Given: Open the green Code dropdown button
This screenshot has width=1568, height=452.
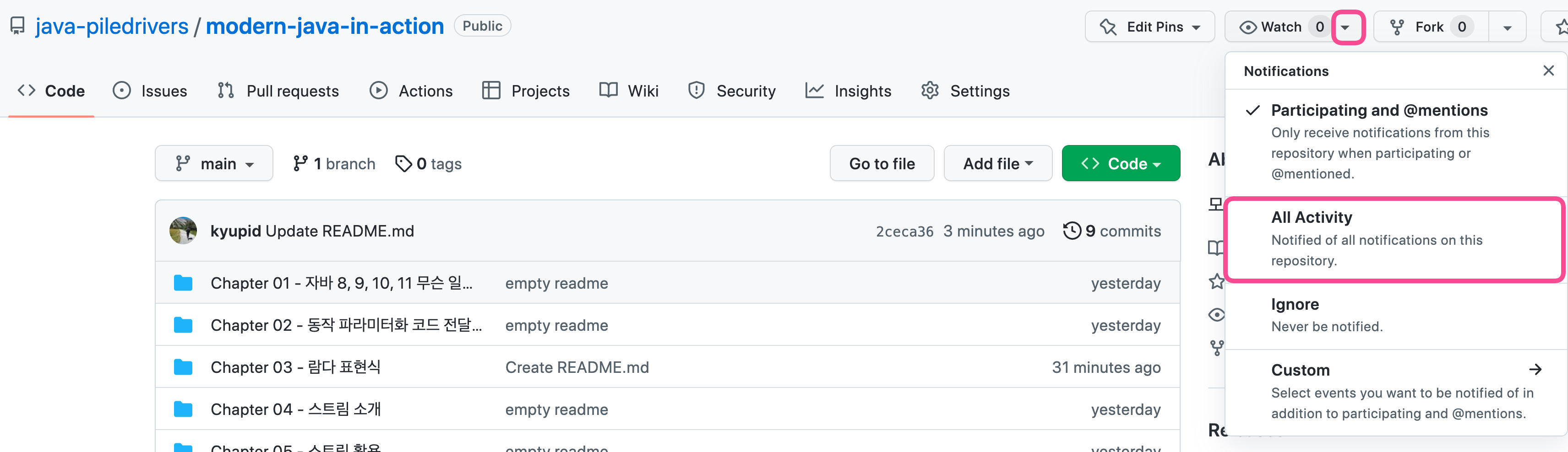Looking at the screenshot, I should (x=1121, y=163).
